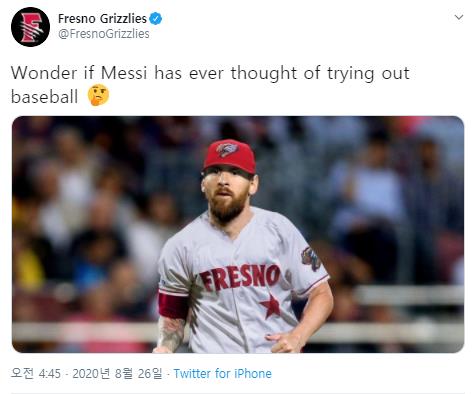Click the red star on the jersey
Image resolution: width=476 pixels, height=394 pixels.
(x=270, y=306)
